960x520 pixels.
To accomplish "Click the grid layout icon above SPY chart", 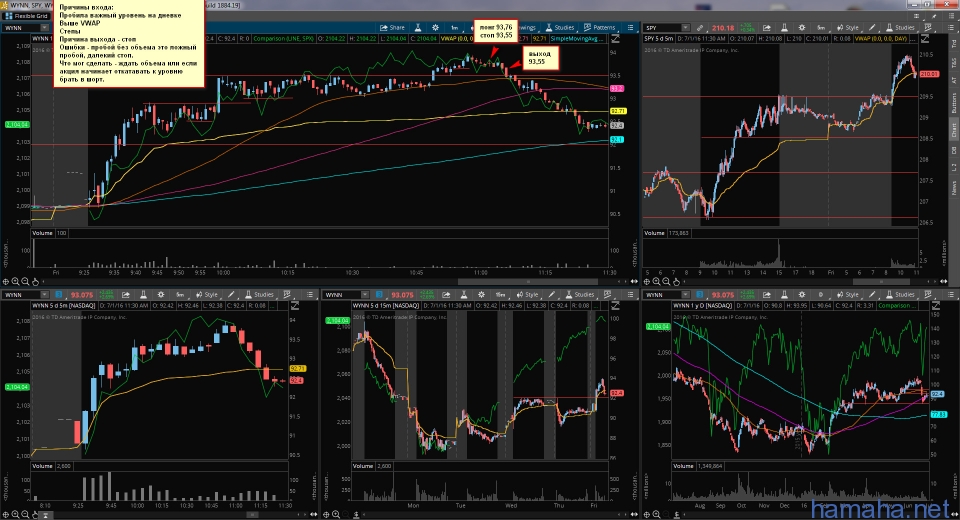I will 916,16.
